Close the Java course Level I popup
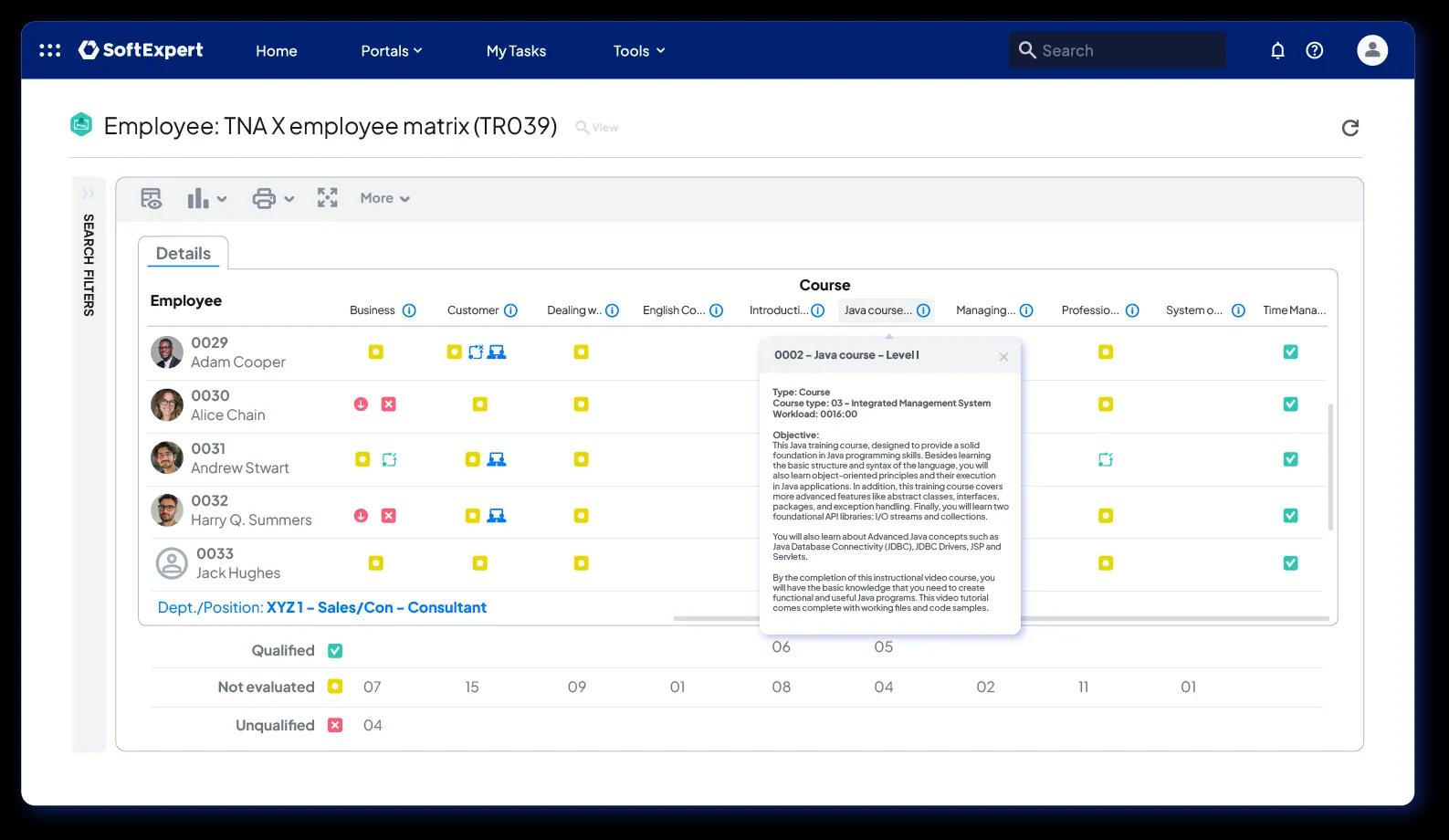 [x=1003, y=357]
